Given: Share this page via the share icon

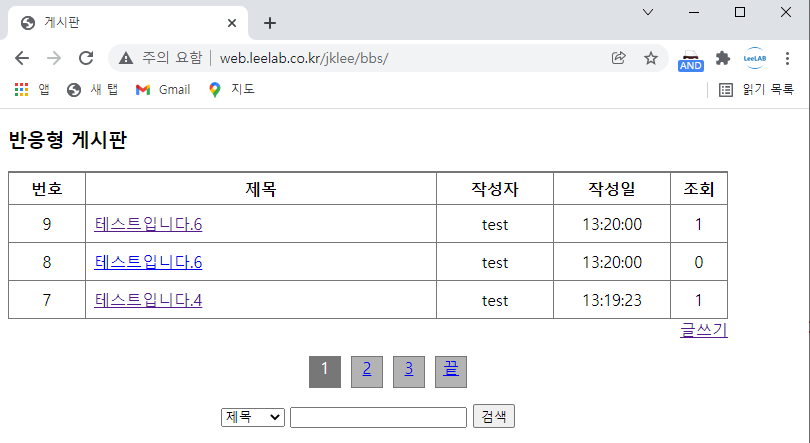Looking at the screenshot, I should point(619,58).
